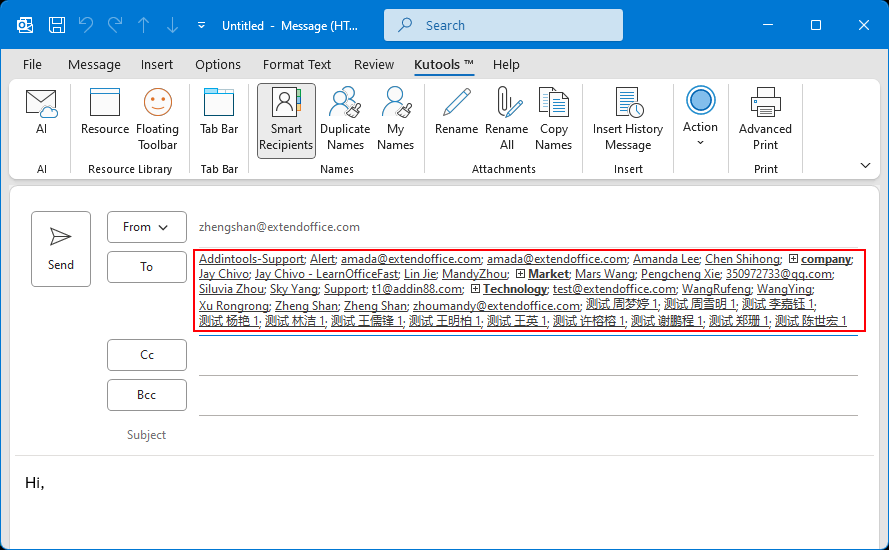
Task: Open the Action dropdown menu
Action: [x=700, y=117]
